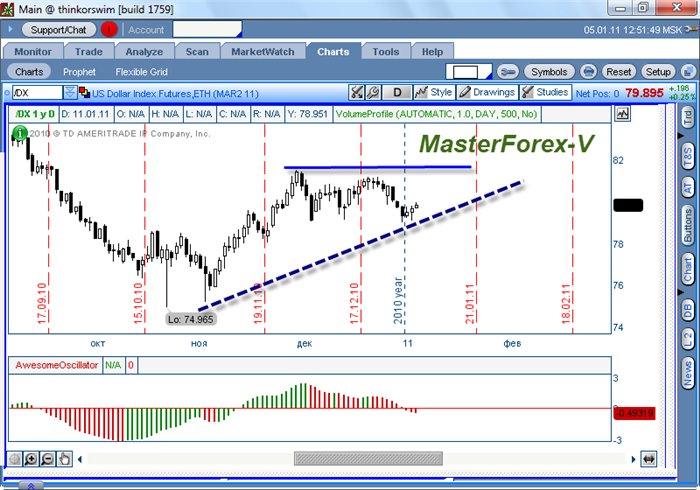
Task: Click the grey circle icon left of zoom tools
Action: click(15, 459)
